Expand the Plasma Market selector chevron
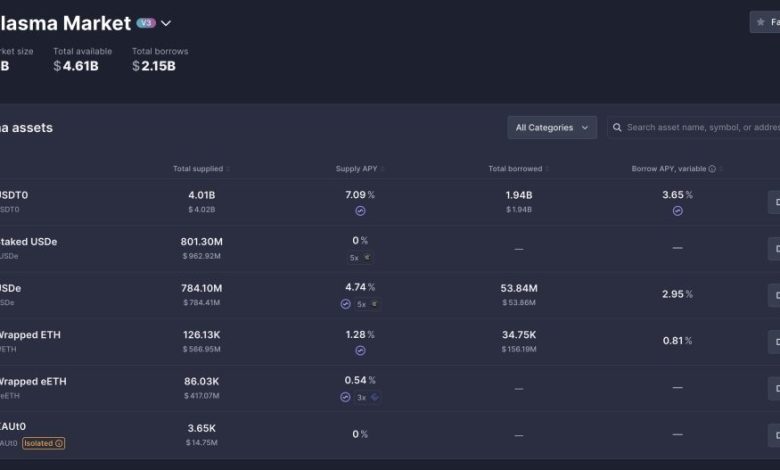Screen dimensions: 780x470 pyautogui.click(x=166, y=23)
